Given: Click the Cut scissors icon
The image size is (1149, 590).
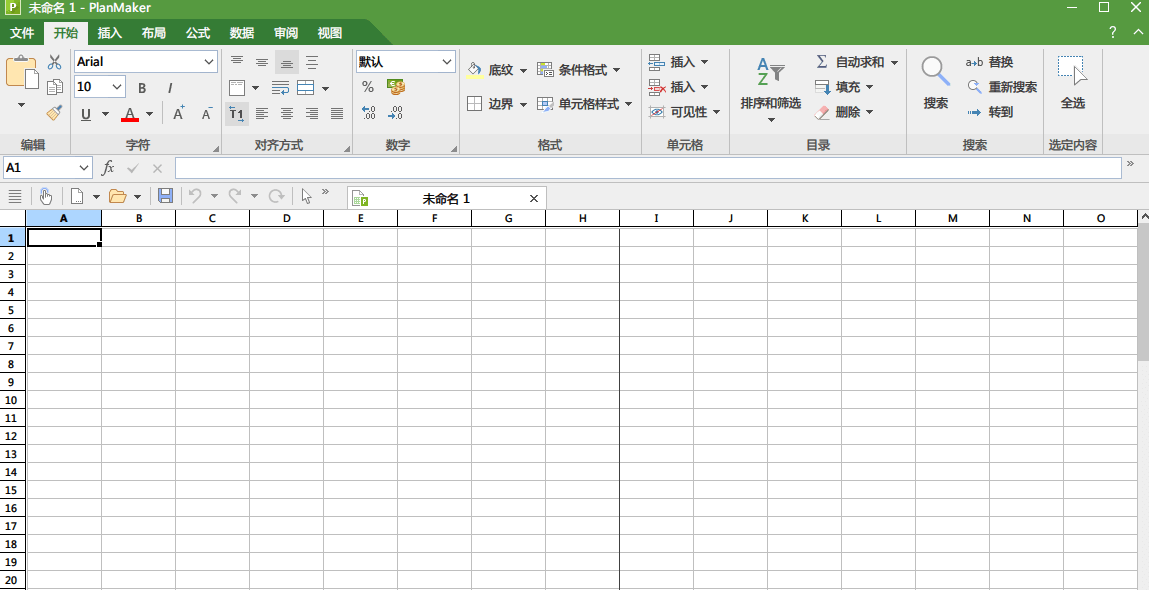Looking at the screenshot, I should point(55,62).
